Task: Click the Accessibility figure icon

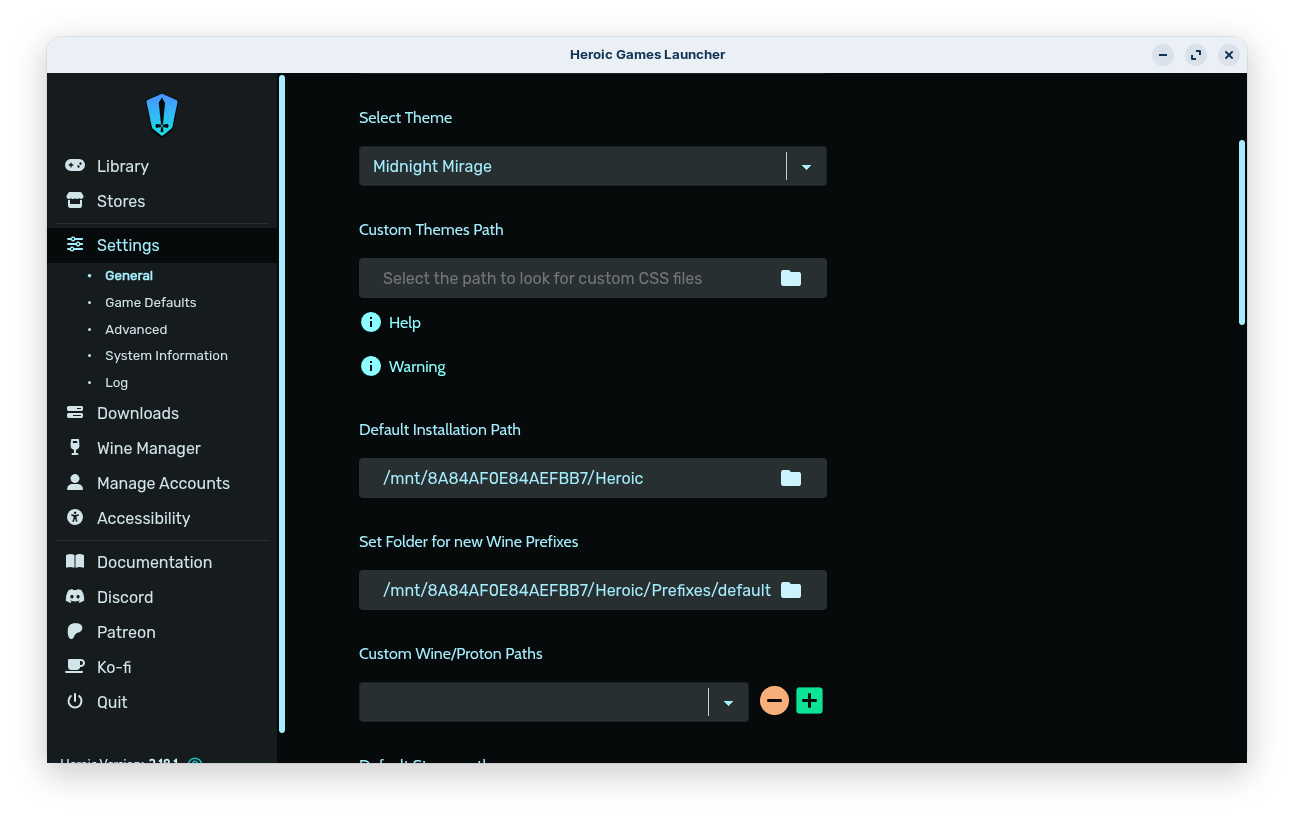Action: [75, 518]
